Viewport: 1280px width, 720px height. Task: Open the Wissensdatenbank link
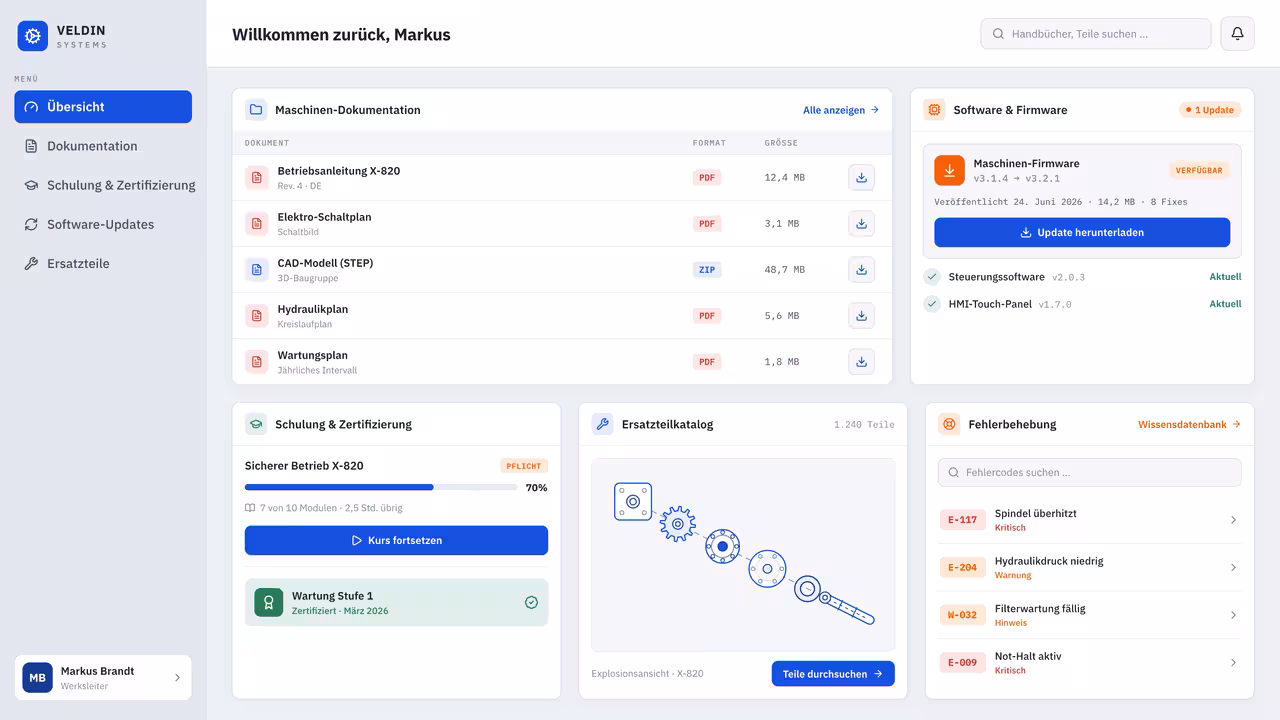pyautogui.click(x=1189, y=424)
